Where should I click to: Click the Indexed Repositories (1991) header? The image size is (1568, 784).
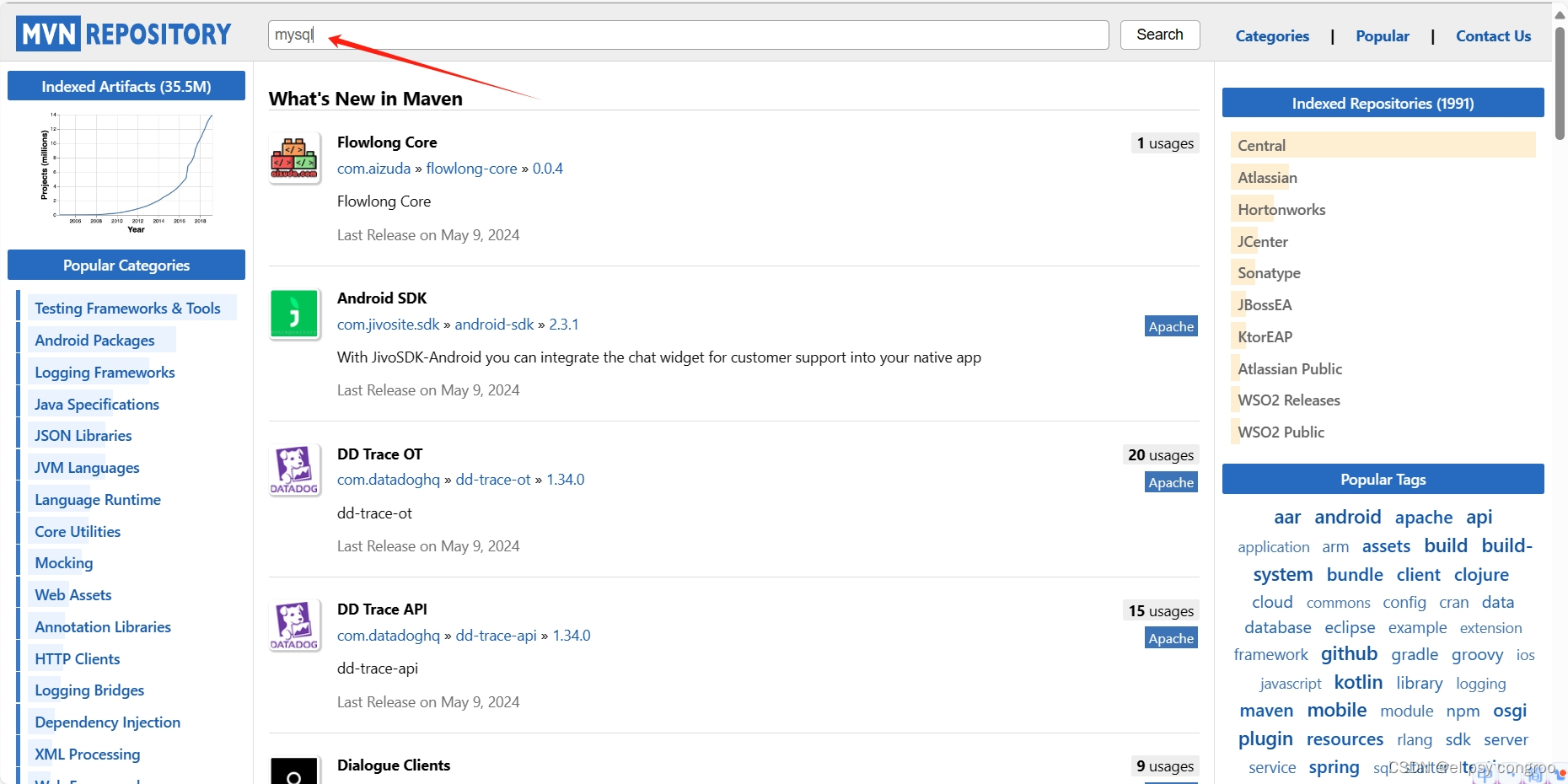coord(1383,103)
